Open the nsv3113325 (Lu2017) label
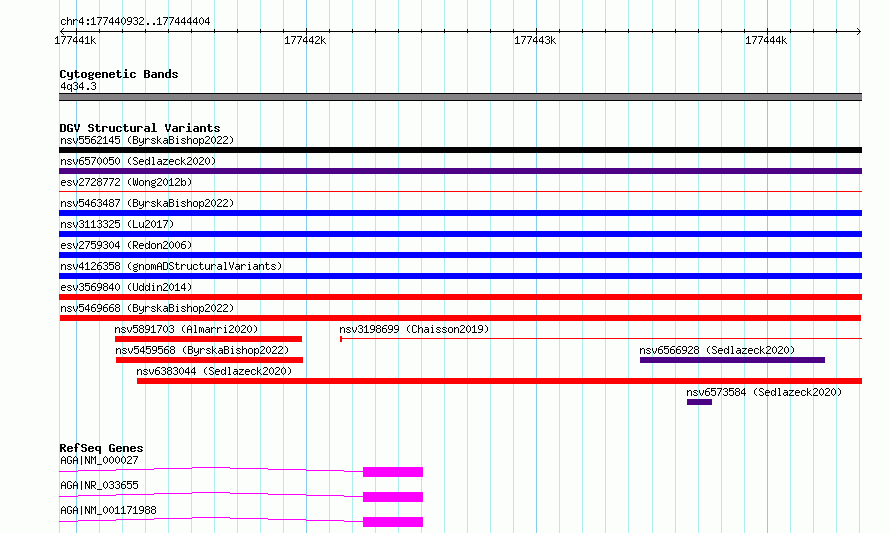 click(117, 224)
